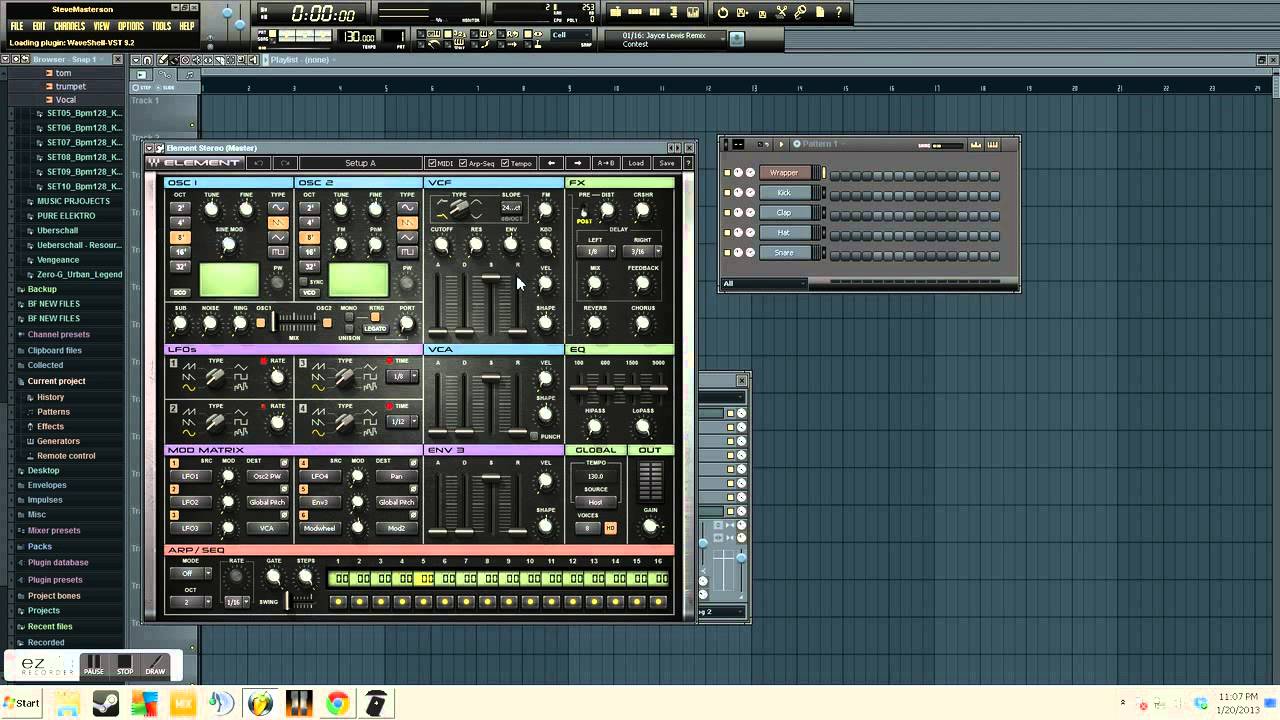Click the Load button in Element
This screenshot has width=1280, height=720.
636,163
